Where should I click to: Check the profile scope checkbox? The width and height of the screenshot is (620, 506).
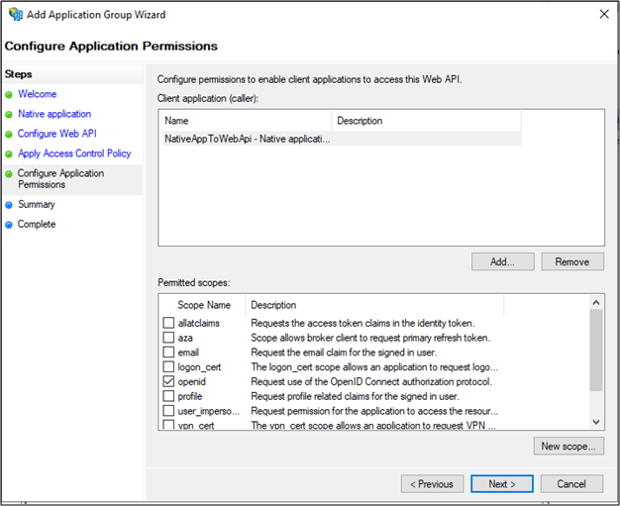(168, 397)
